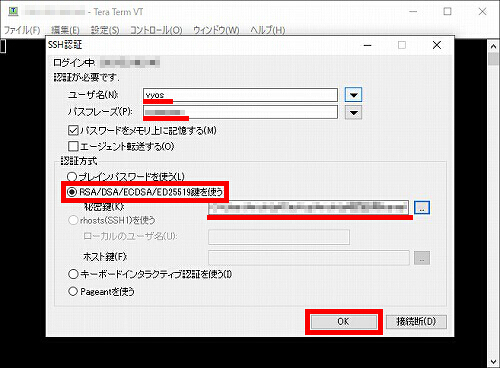Click the Tera Term application icon in title bar
500x368 pixels.
(x=13, y=11)
